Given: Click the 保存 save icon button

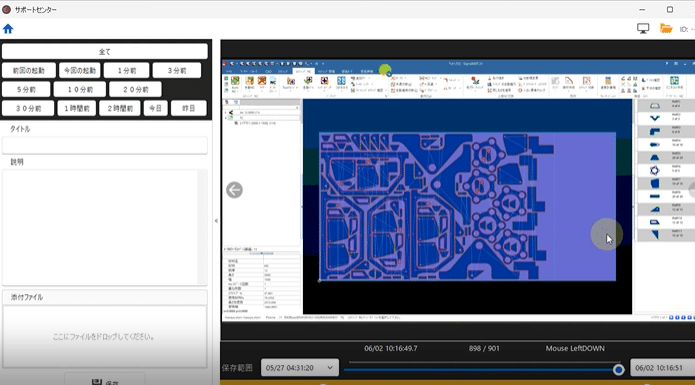Looking at the screenshot, I should 105,380.
